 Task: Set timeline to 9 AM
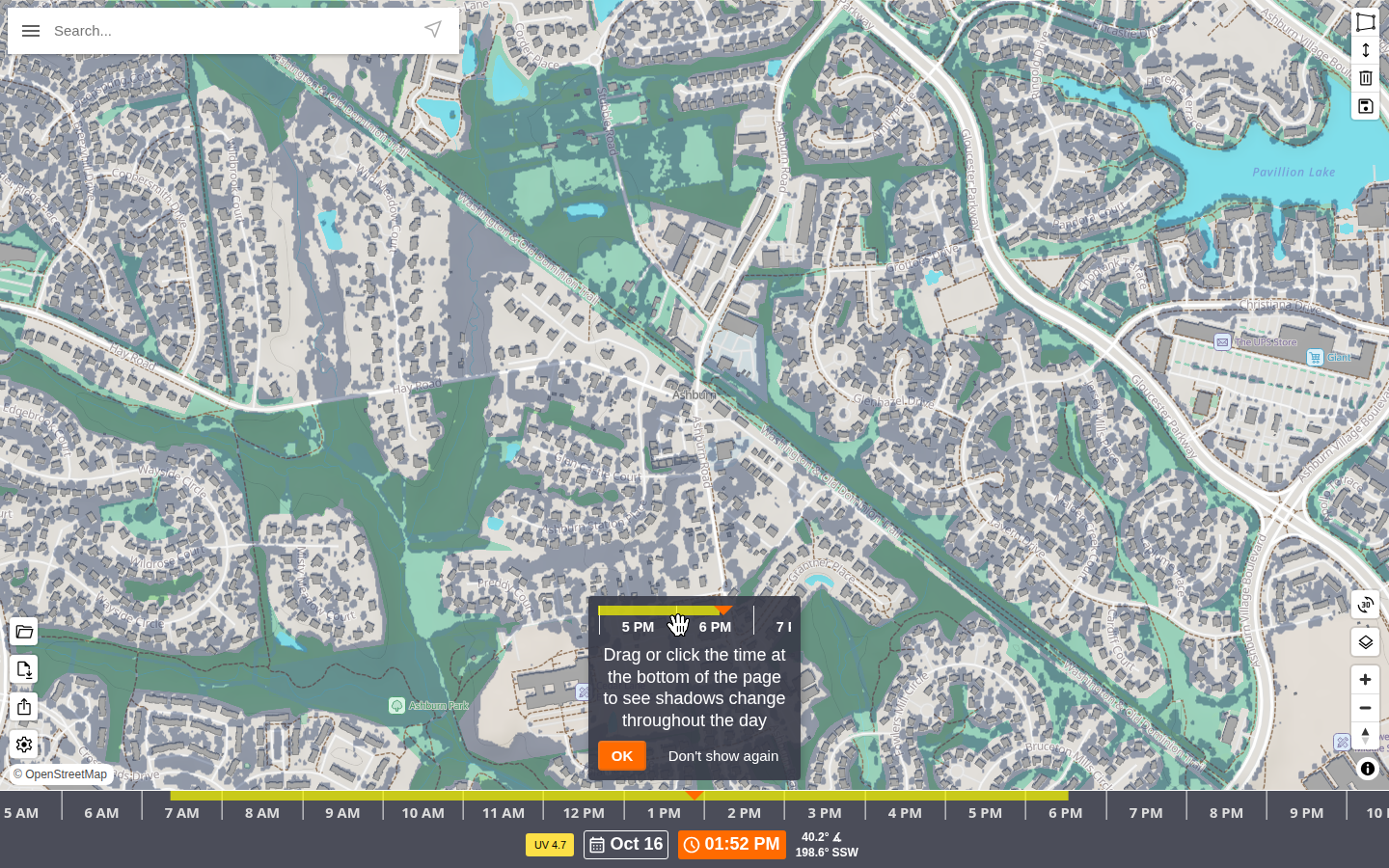tap(342, 813)
